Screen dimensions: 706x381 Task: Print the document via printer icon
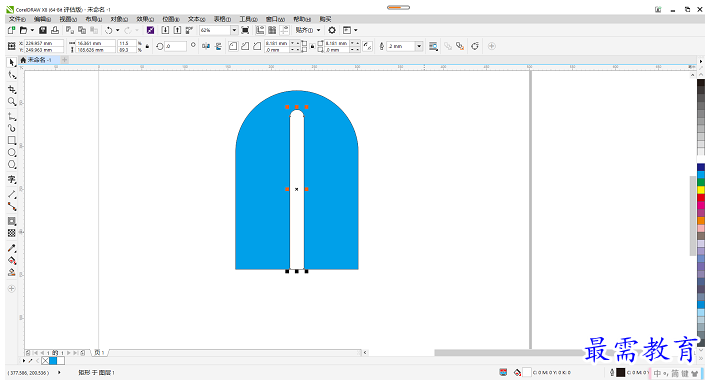pos(55,30)
